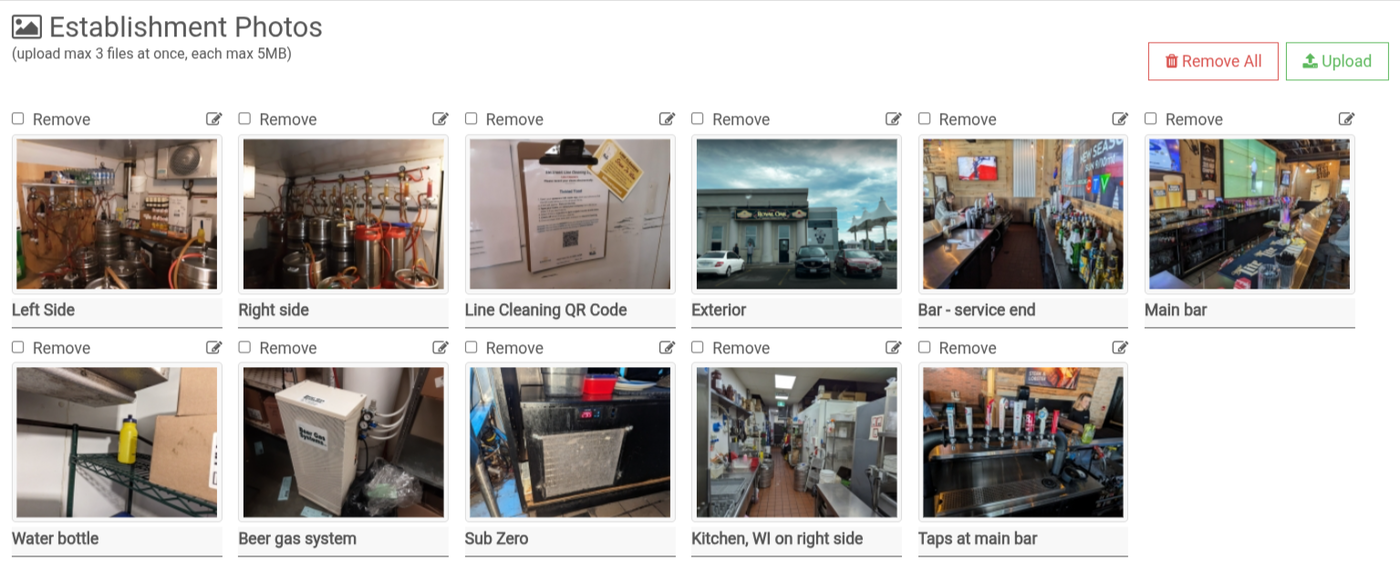Viewport: 1400px width, 572px height.
Task: Edit caption icon for Left Side photo
Action: tap(214, 119)
